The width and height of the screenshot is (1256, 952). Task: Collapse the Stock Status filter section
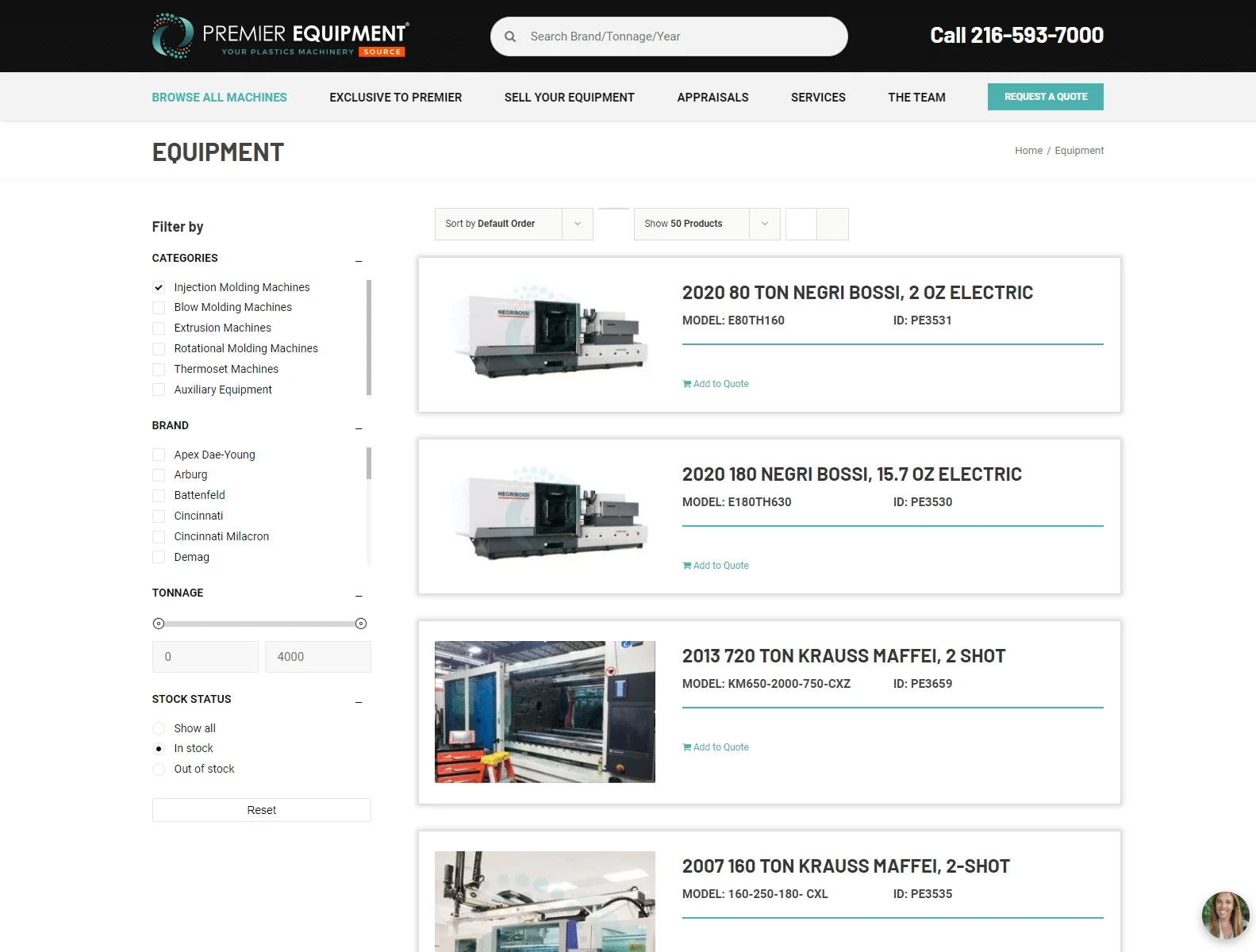coord(359,701)
